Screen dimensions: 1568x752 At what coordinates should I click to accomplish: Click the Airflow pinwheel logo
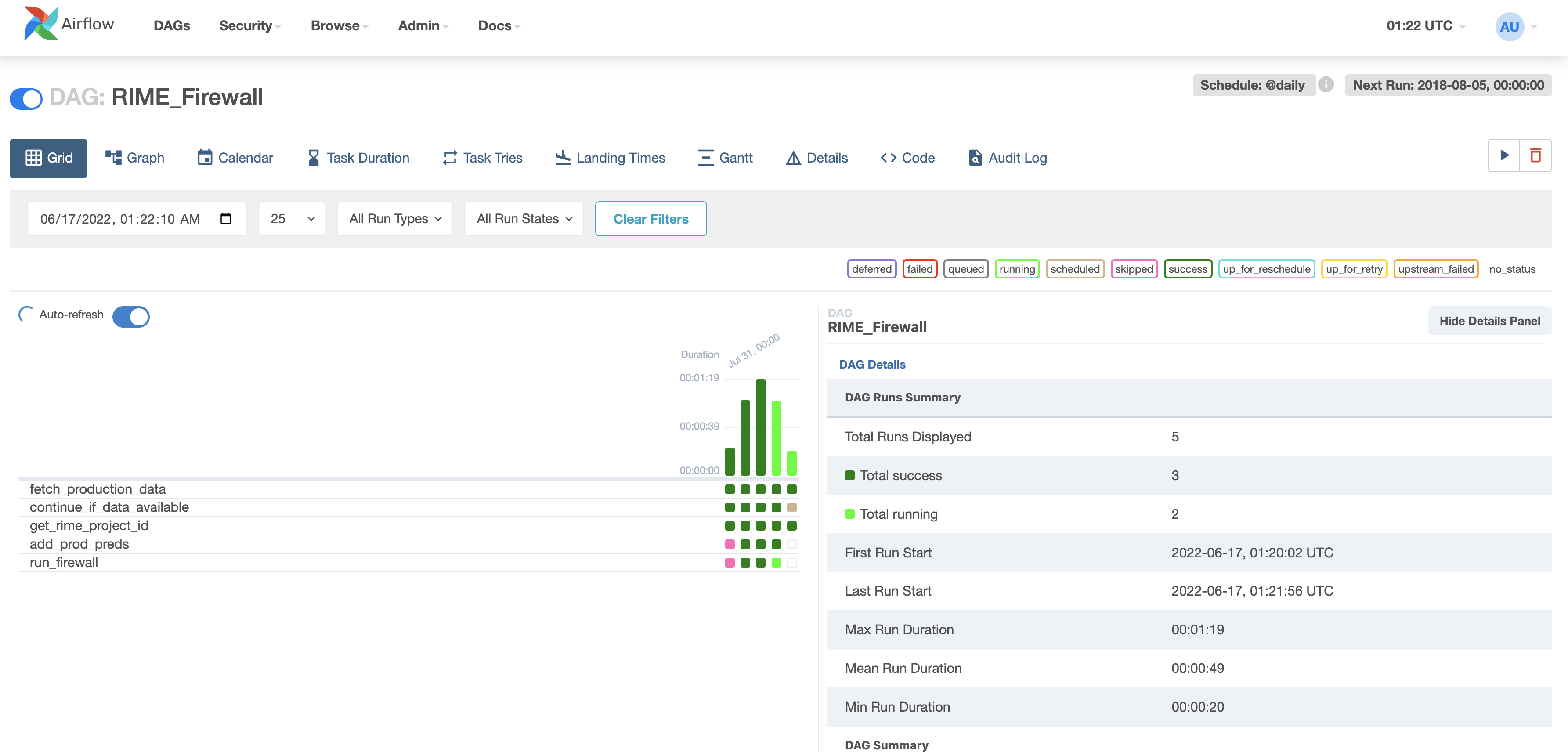pyautogui.click(x=41, y=24)
